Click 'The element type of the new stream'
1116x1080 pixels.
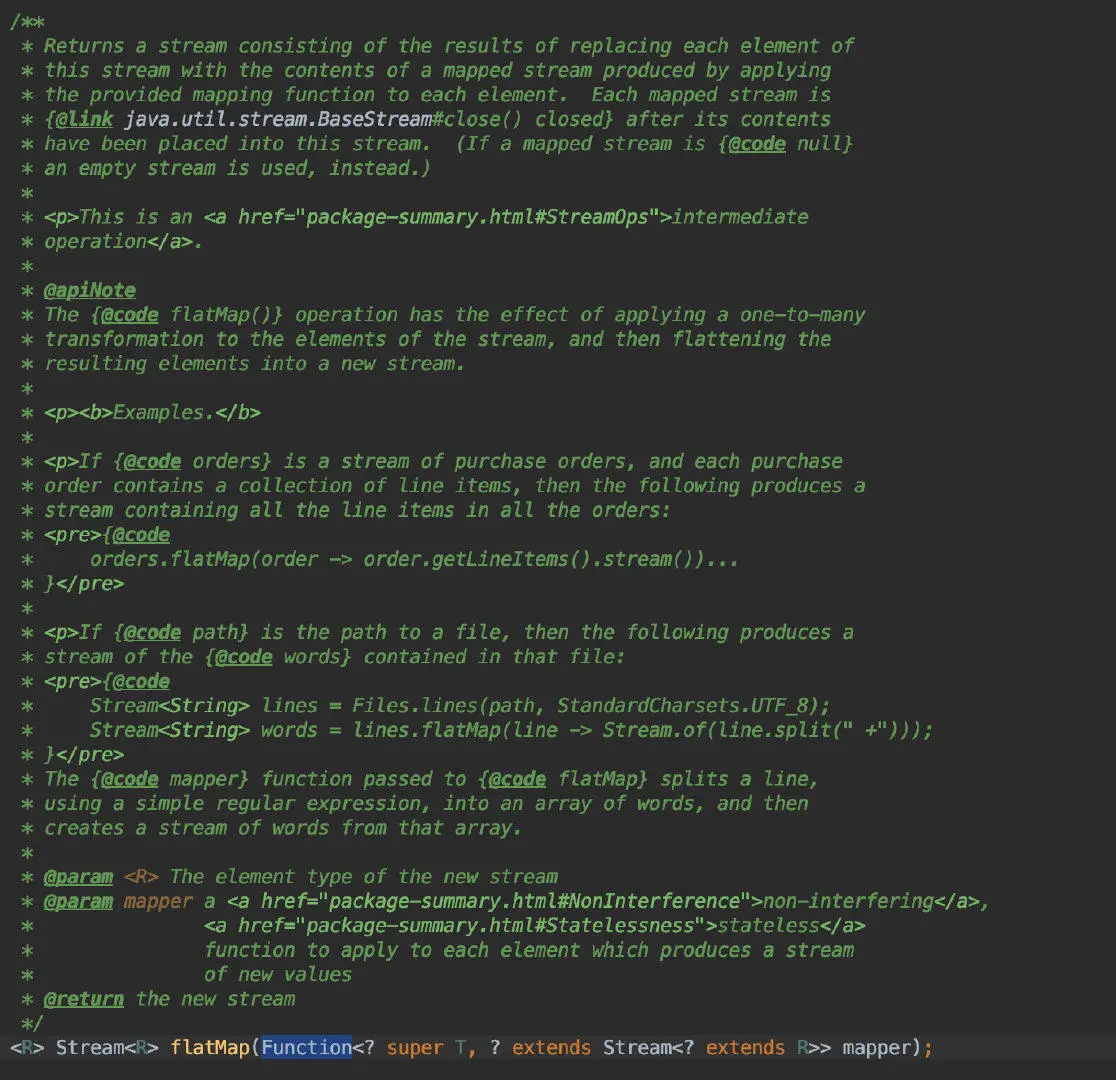(364, 876)
